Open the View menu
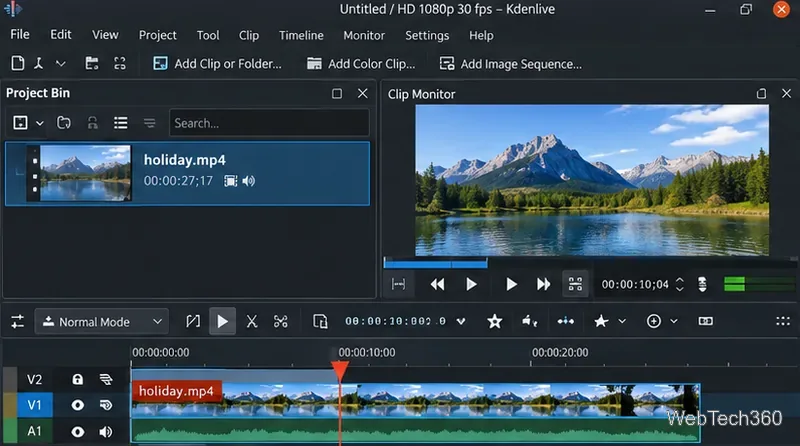 click(105, 35)
